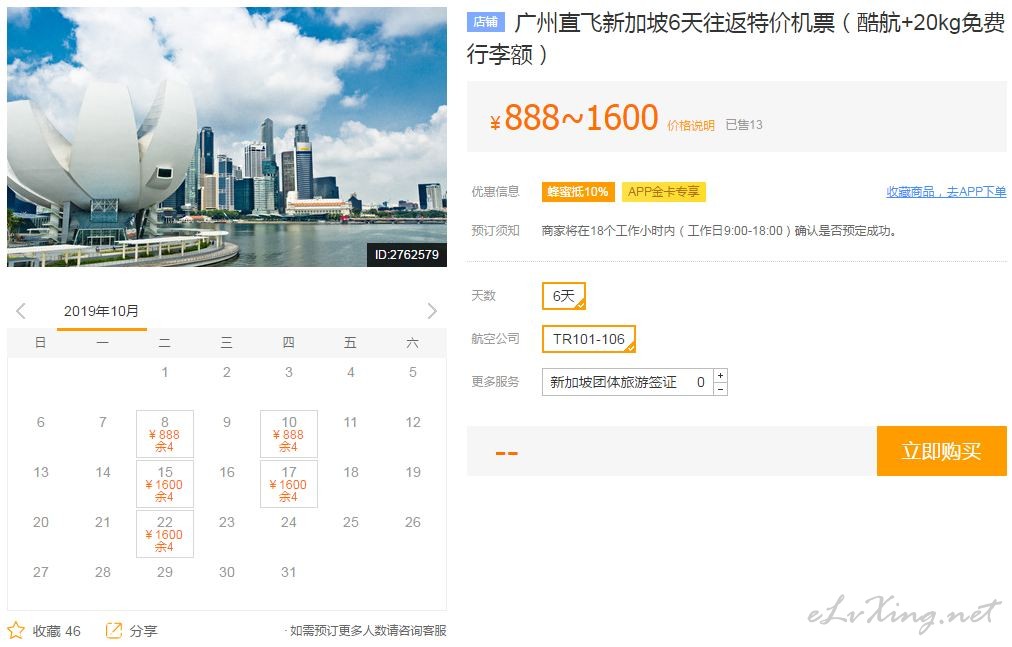Click calendar date 31
The height and width of the screenshot is (647, 1012).
288,572
